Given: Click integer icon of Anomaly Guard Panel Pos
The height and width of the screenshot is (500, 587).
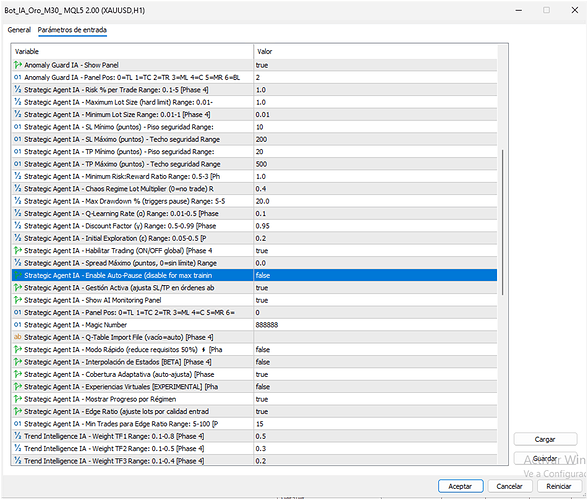Looking at the screenshot, I should pos(18,77).
